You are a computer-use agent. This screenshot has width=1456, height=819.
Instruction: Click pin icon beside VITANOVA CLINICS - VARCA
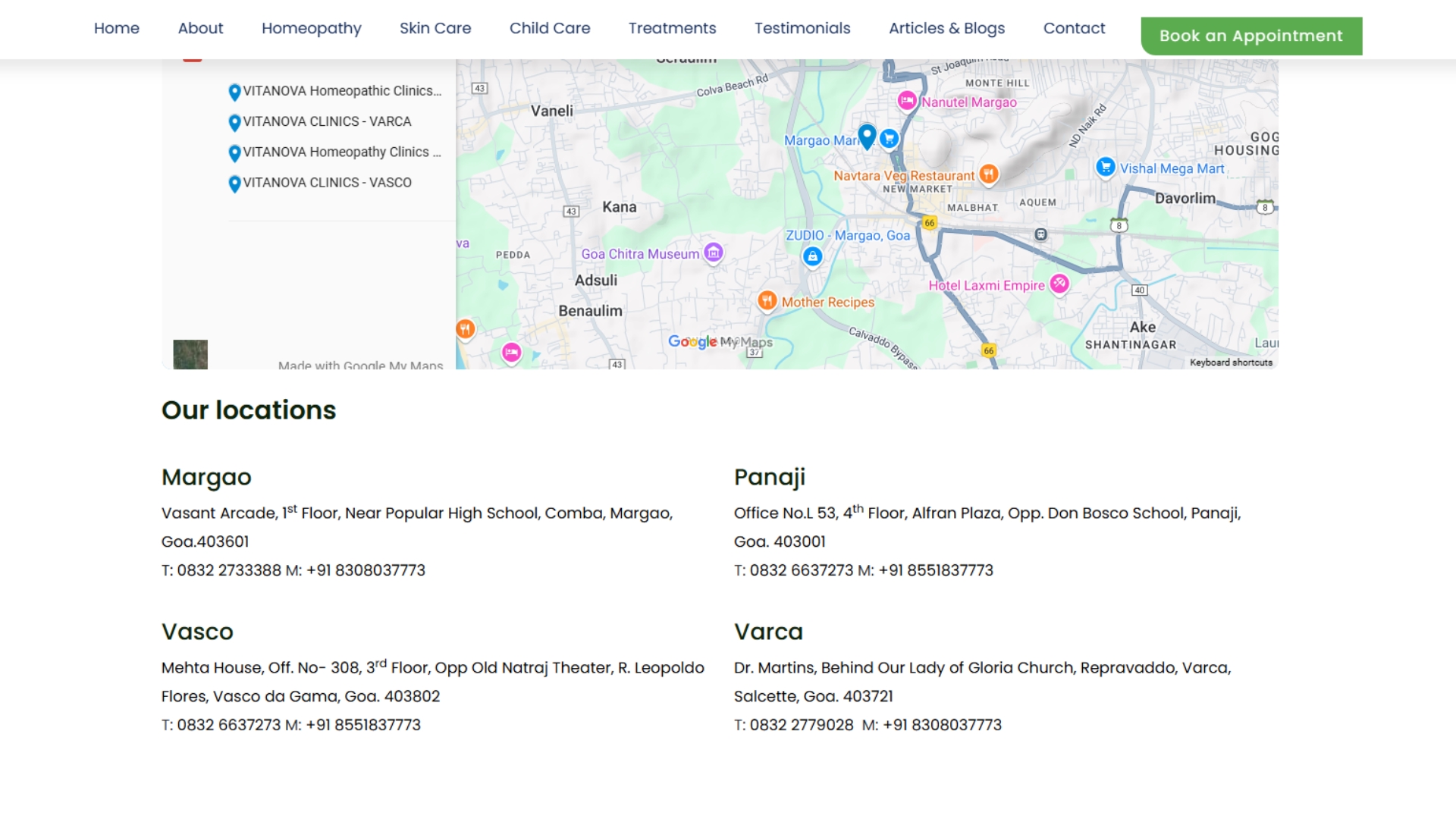click(234, 122)
